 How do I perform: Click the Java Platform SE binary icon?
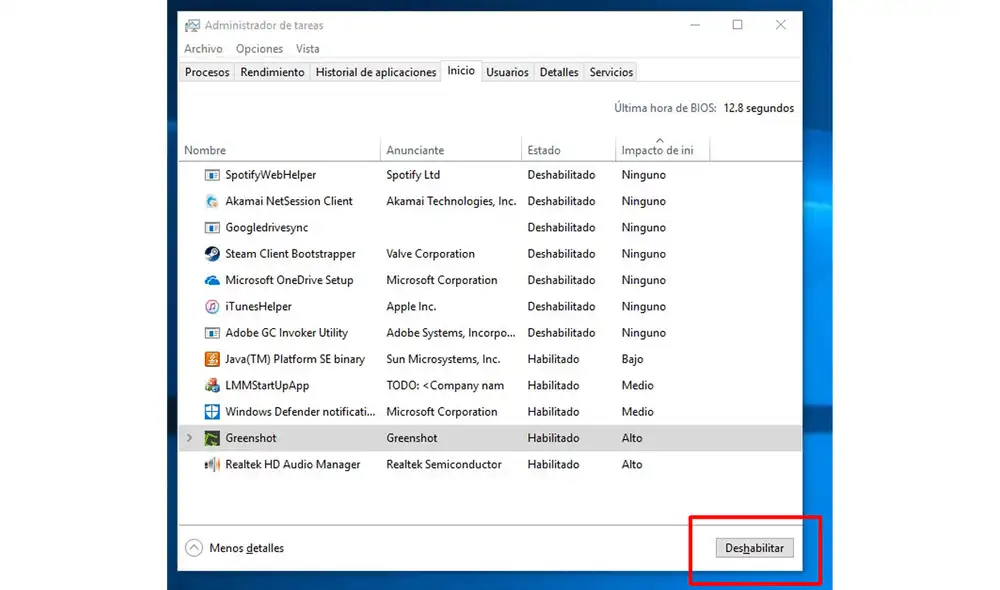click(x=212, y=359)
